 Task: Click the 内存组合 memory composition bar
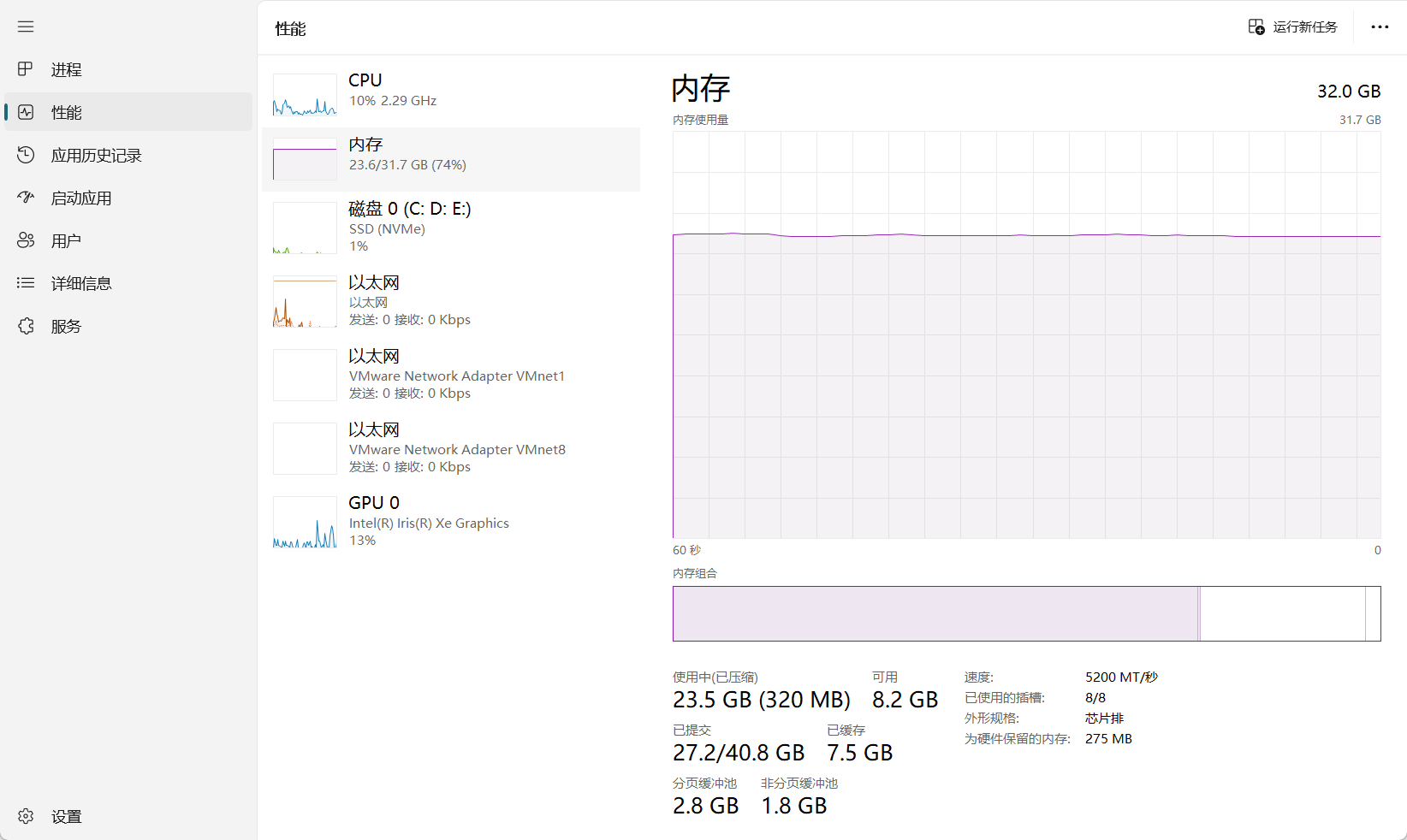tap(1027, 613)
